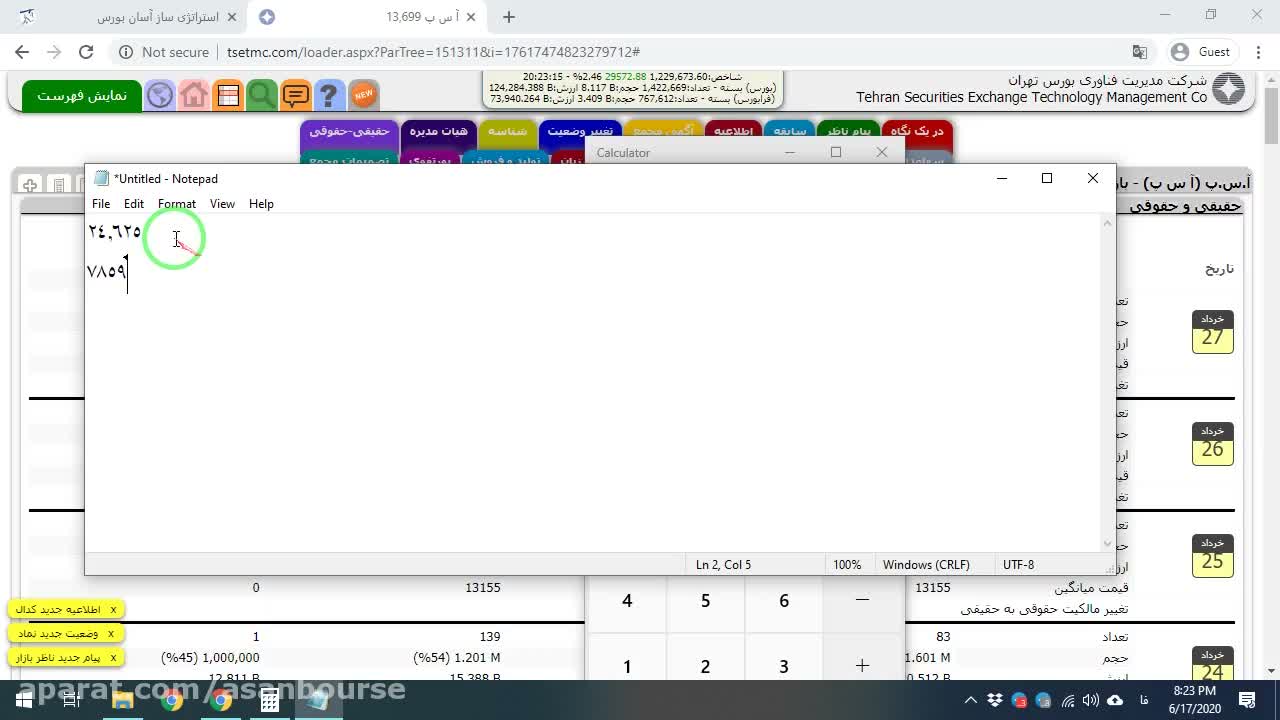Open Notepad File menu
1280x720 pixels.
click(101, 204)
